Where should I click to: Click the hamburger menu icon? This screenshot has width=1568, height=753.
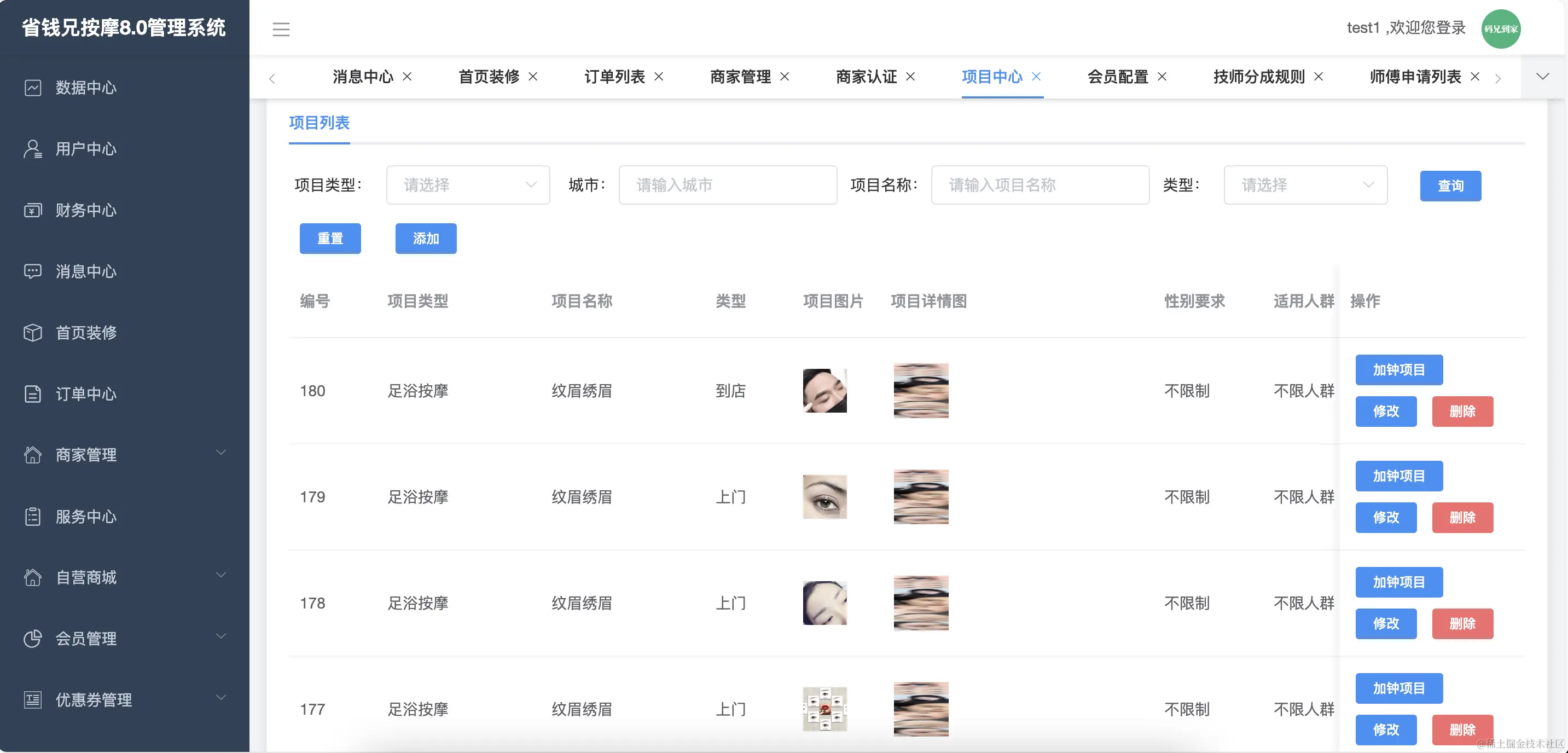[281, 29]
